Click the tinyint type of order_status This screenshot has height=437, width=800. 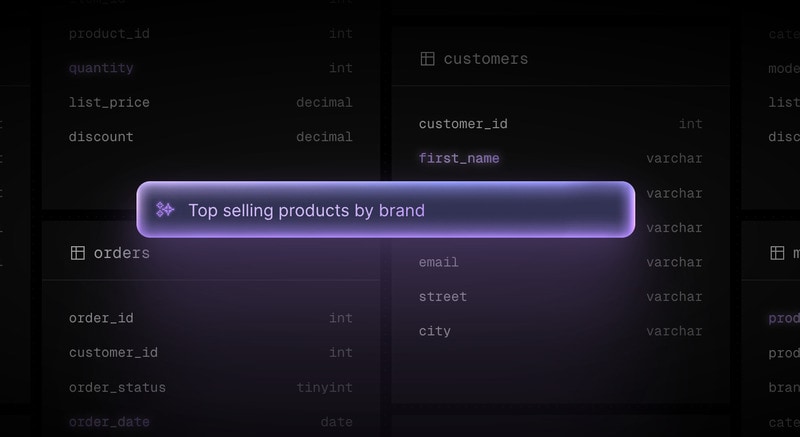324,387
